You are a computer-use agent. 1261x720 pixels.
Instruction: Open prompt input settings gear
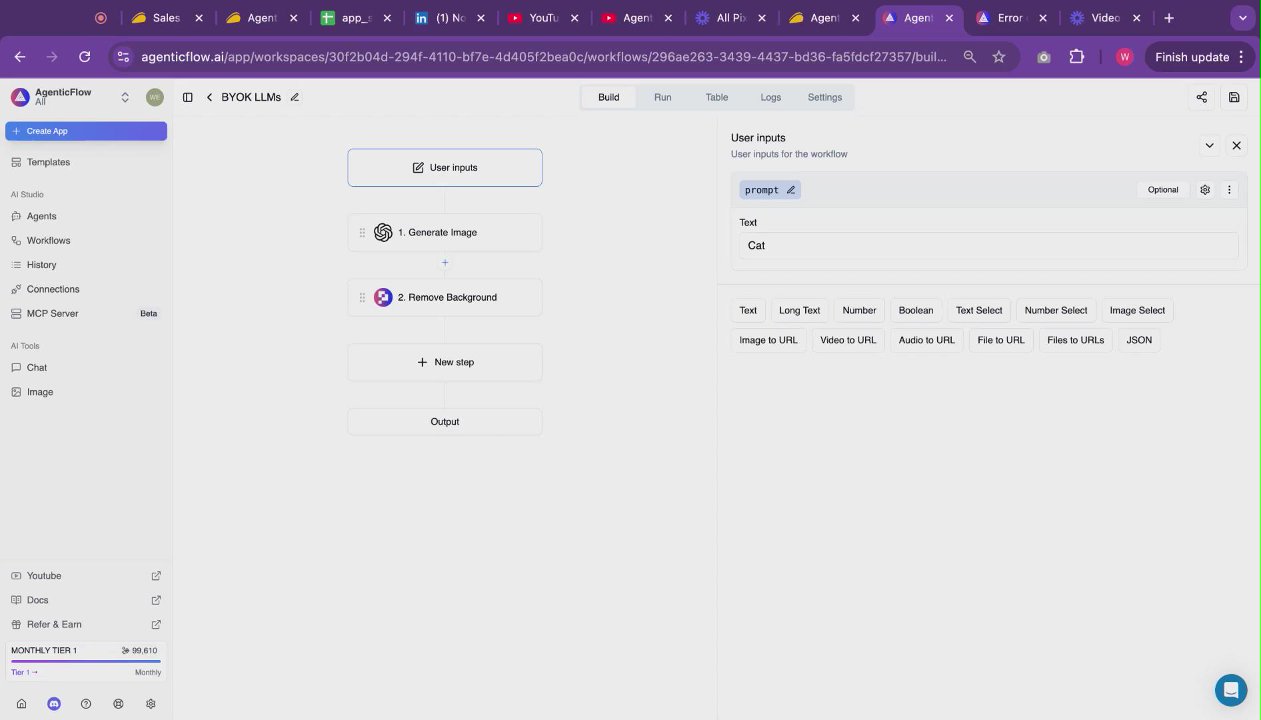tap(1205, 190)
